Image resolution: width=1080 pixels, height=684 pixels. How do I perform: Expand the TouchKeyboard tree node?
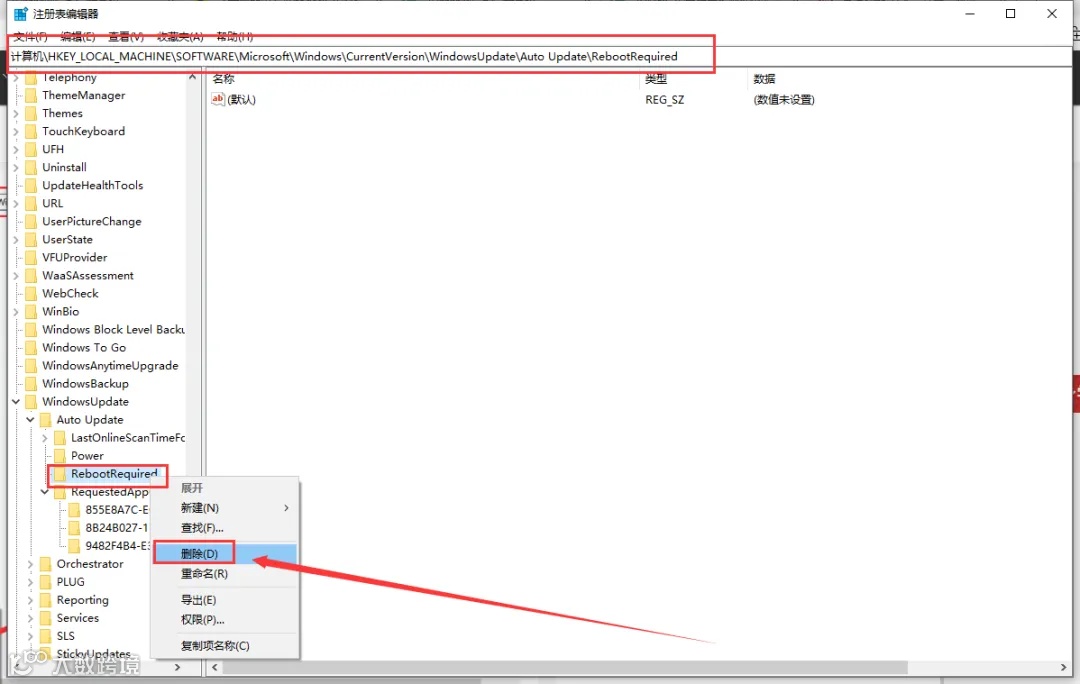(x=16, y=131)
